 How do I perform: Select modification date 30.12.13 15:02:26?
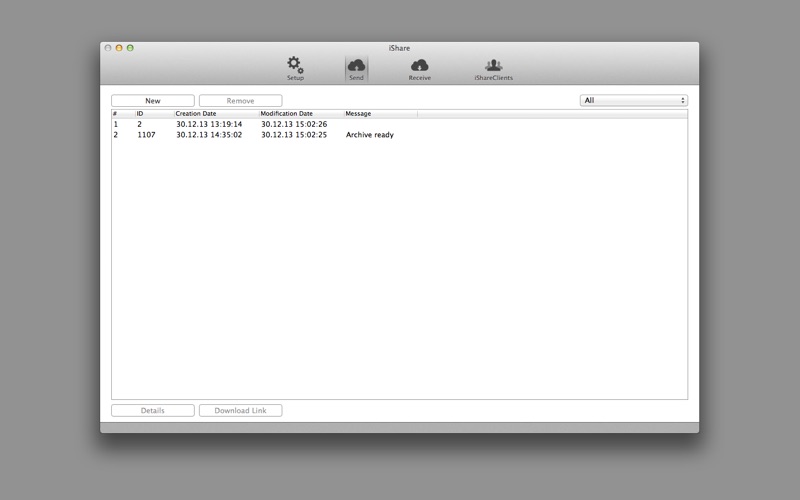tap(294, 124)
